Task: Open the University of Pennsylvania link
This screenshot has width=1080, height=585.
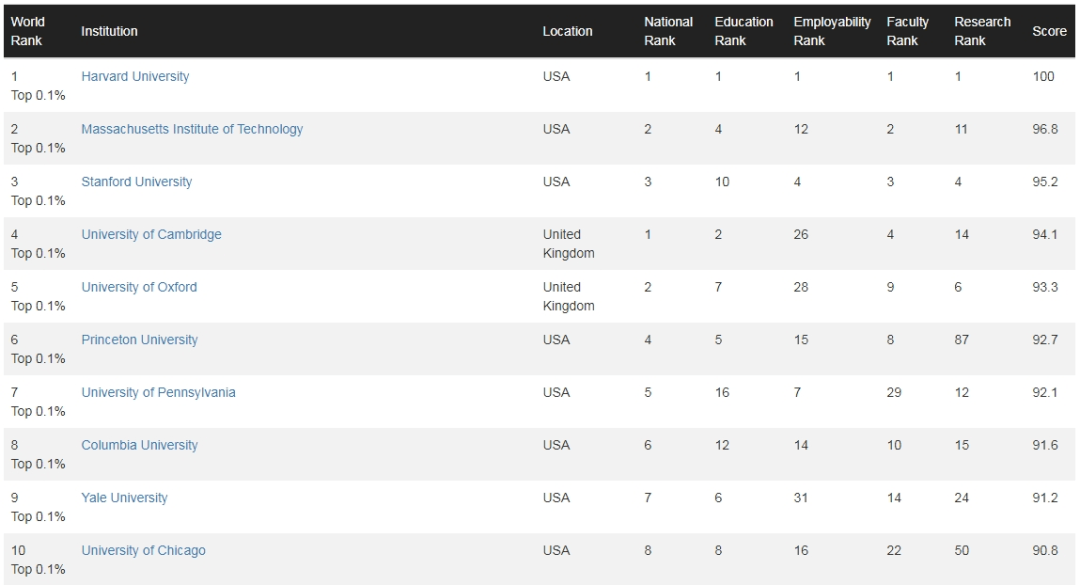Action: (158, 393)
